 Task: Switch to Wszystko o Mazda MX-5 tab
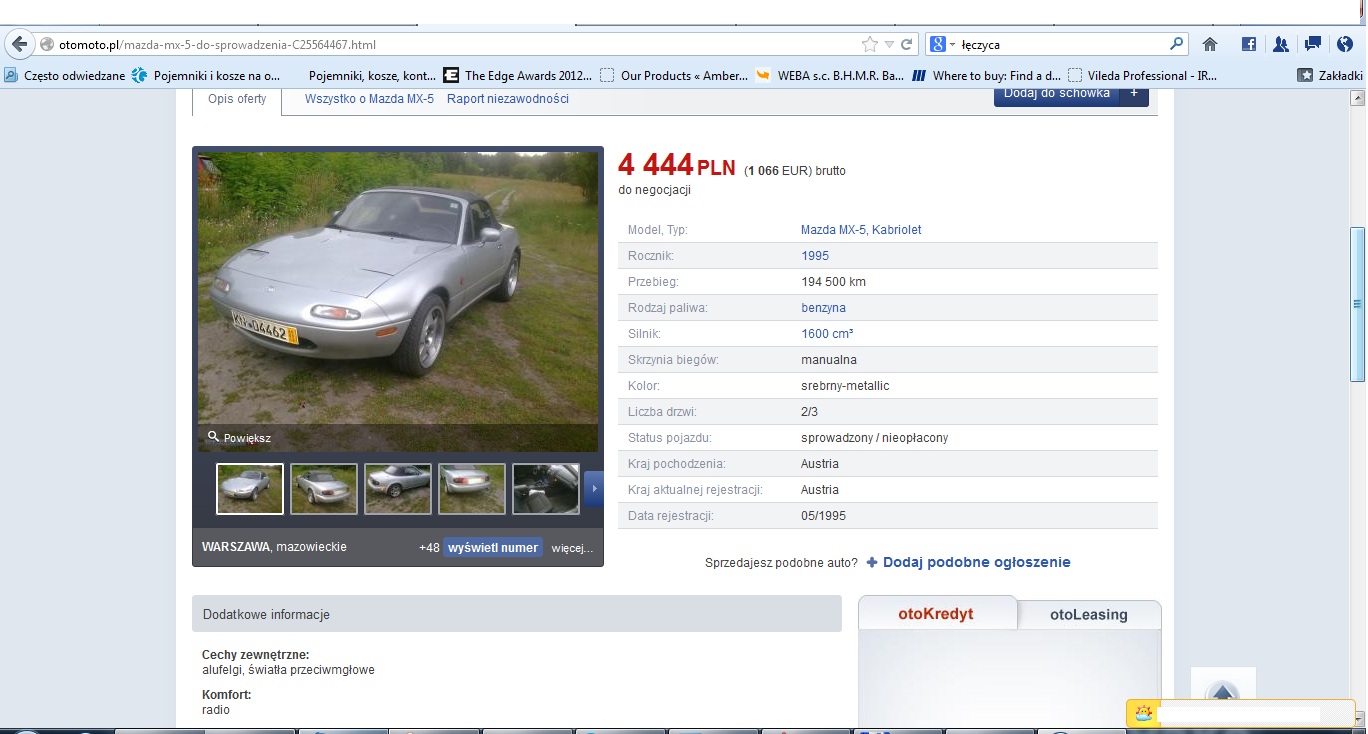pos(369,99)
